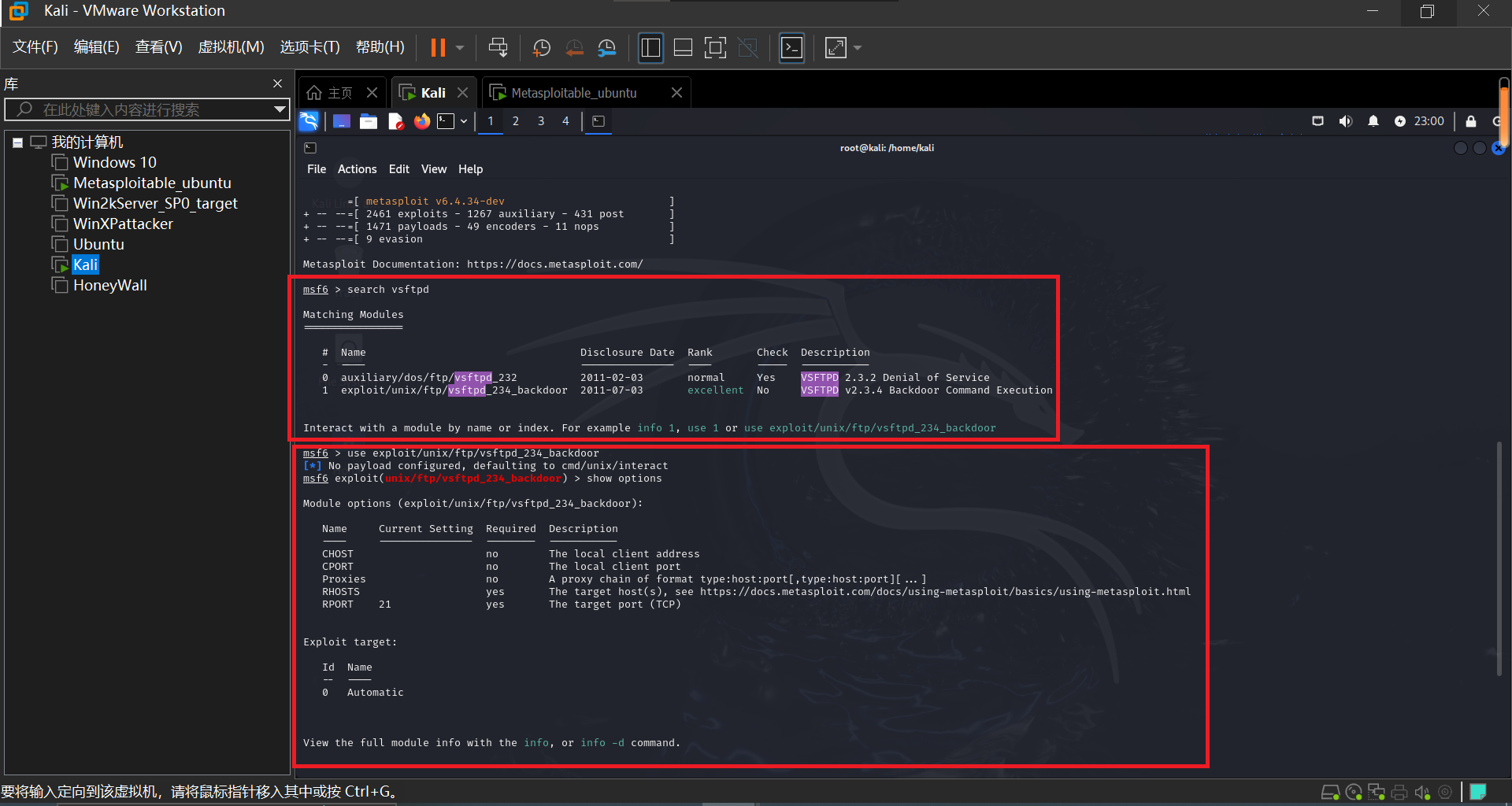Send Ctrl+Alt+Del to the virtual machine

point(498,48)
